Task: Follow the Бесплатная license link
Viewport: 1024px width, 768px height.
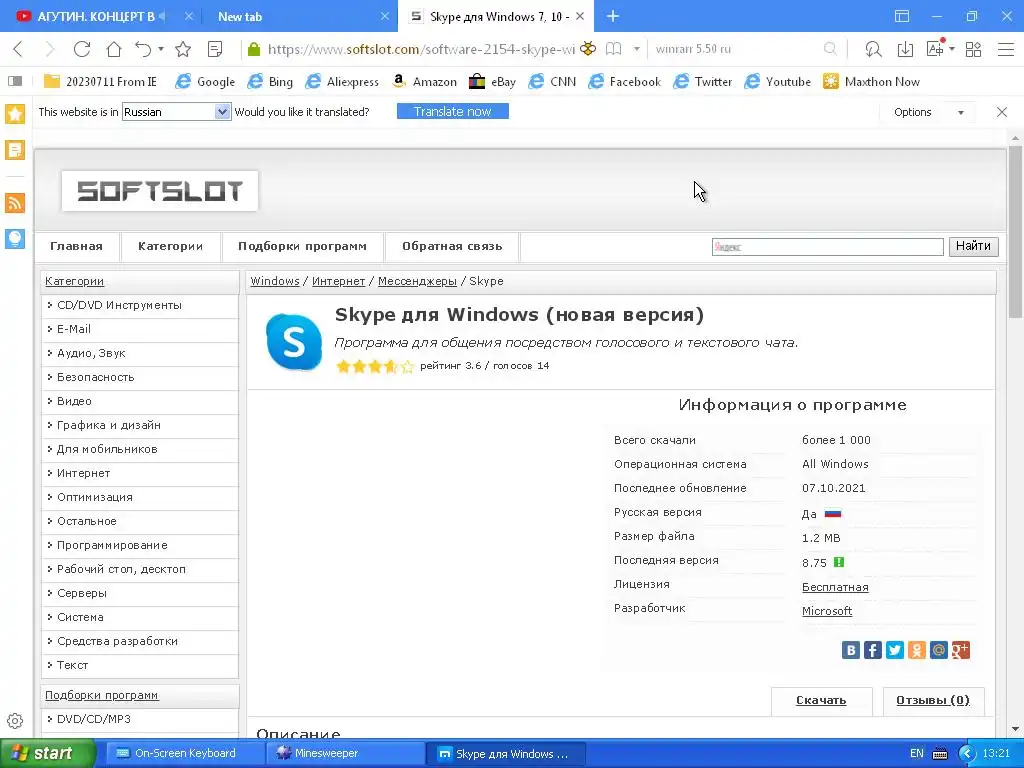Action: click(835, 586)
